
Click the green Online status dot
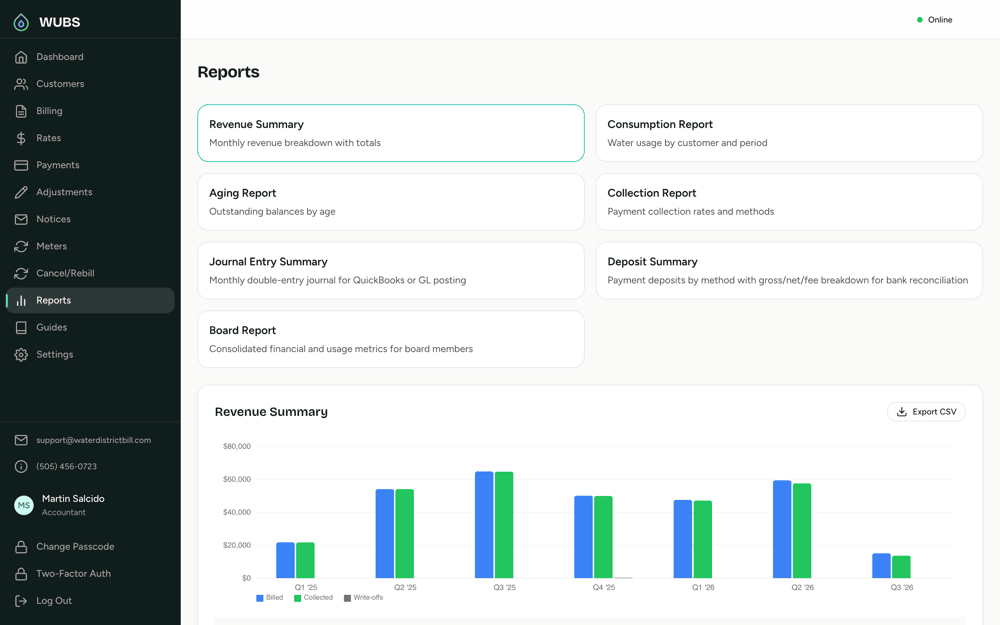(920, 20)
